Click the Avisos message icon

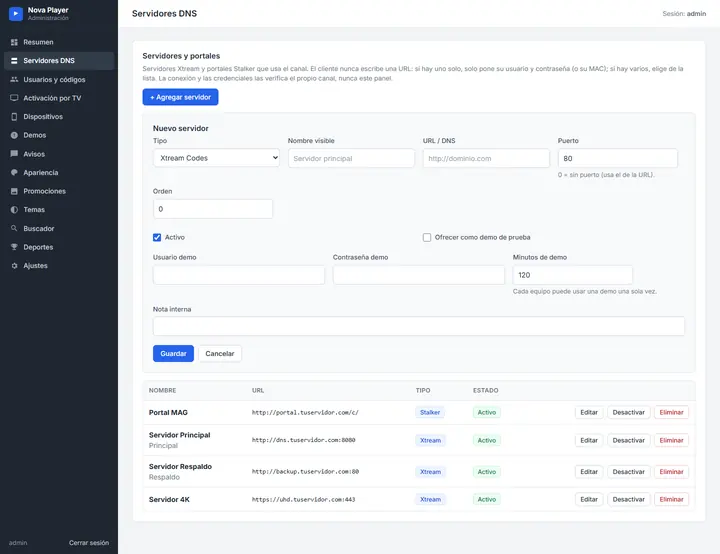click(14, 154)
